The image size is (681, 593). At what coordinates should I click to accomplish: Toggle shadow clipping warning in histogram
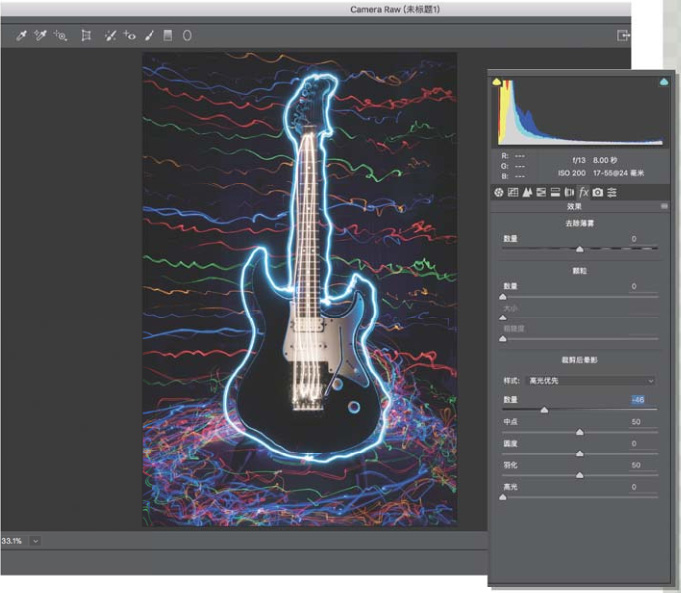coord(499,84)
